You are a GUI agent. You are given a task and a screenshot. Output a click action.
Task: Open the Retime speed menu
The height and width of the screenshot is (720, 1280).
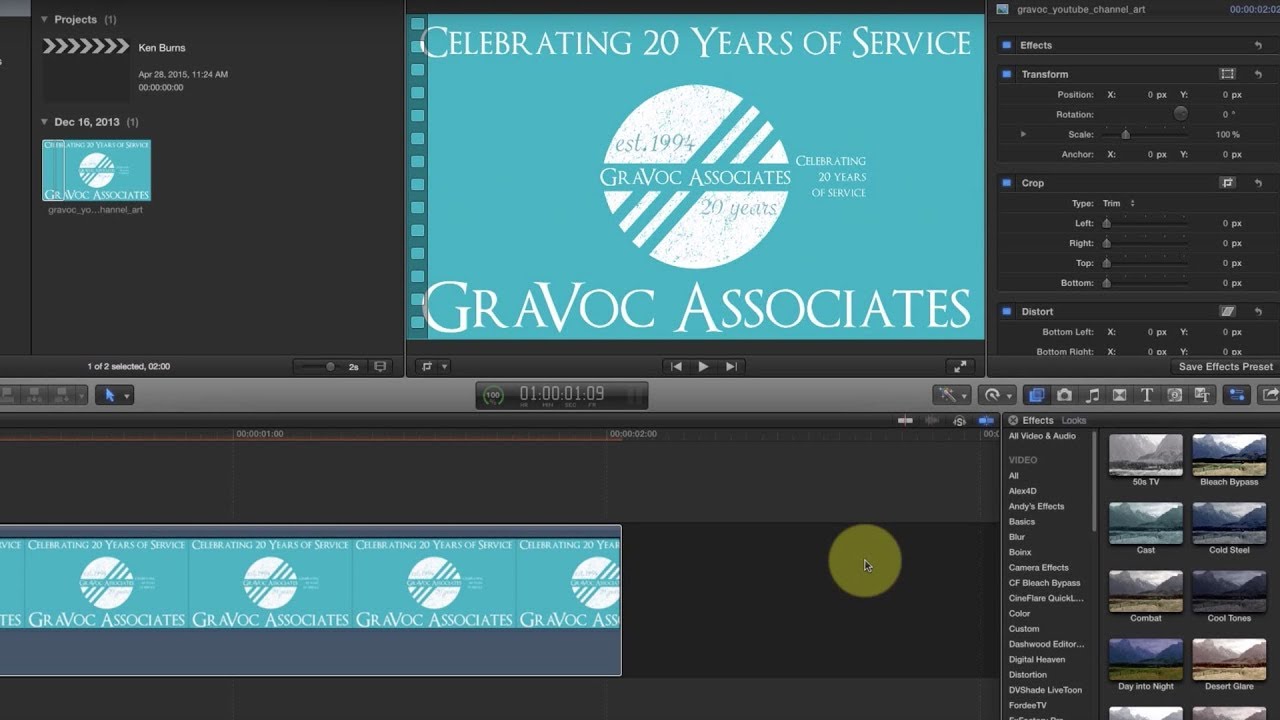click(x=996, y=395)
